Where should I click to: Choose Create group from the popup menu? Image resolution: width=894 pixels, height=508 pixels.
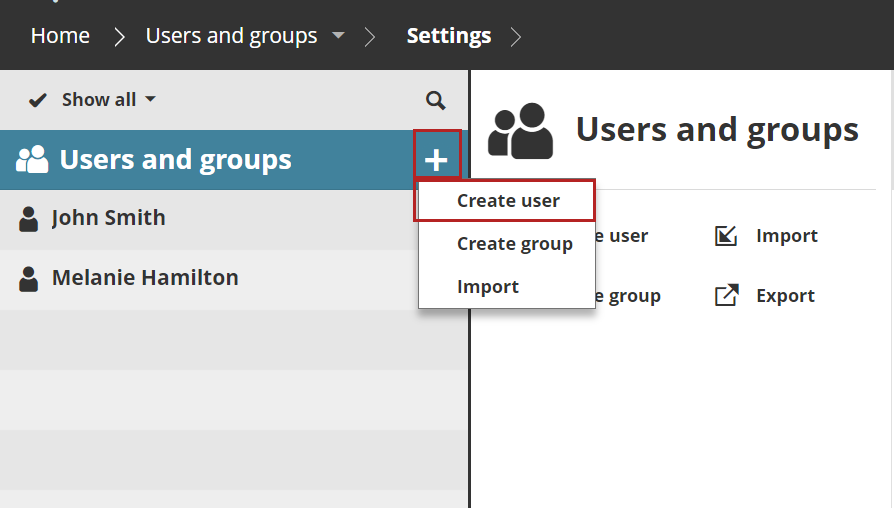[514, 244]
